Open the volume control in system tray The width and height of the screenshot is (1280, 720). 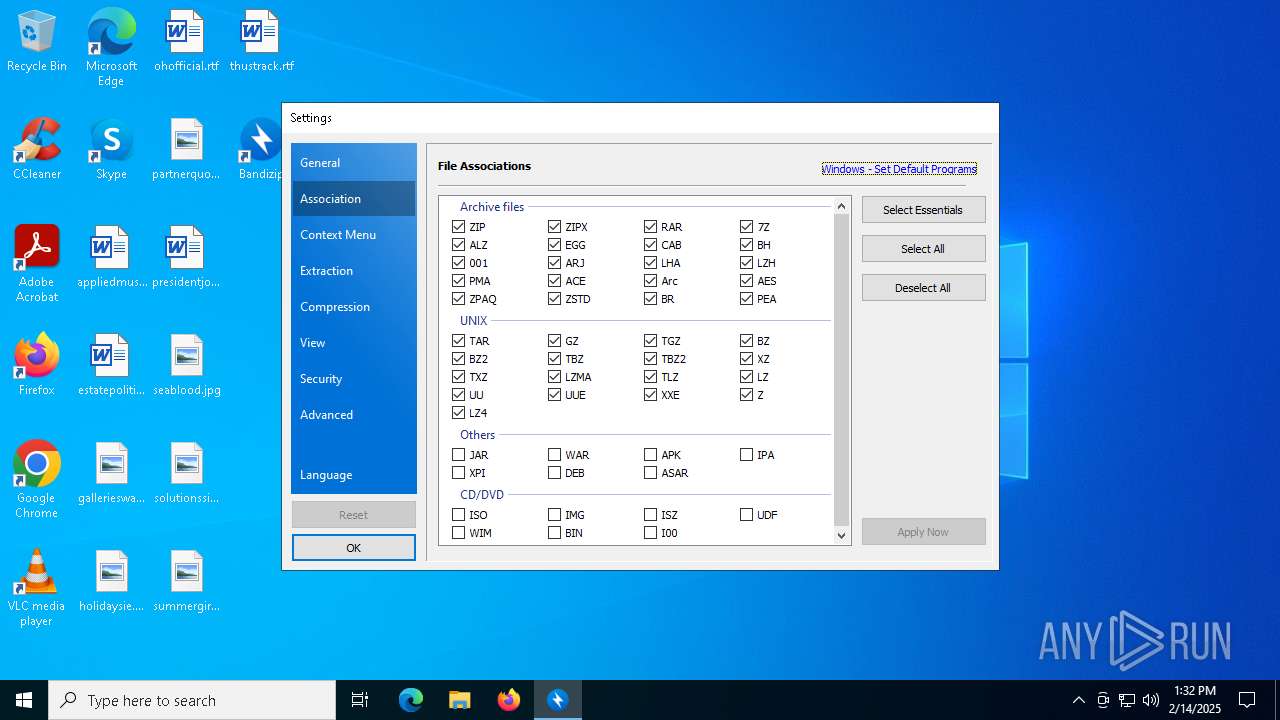[1151, 700]
